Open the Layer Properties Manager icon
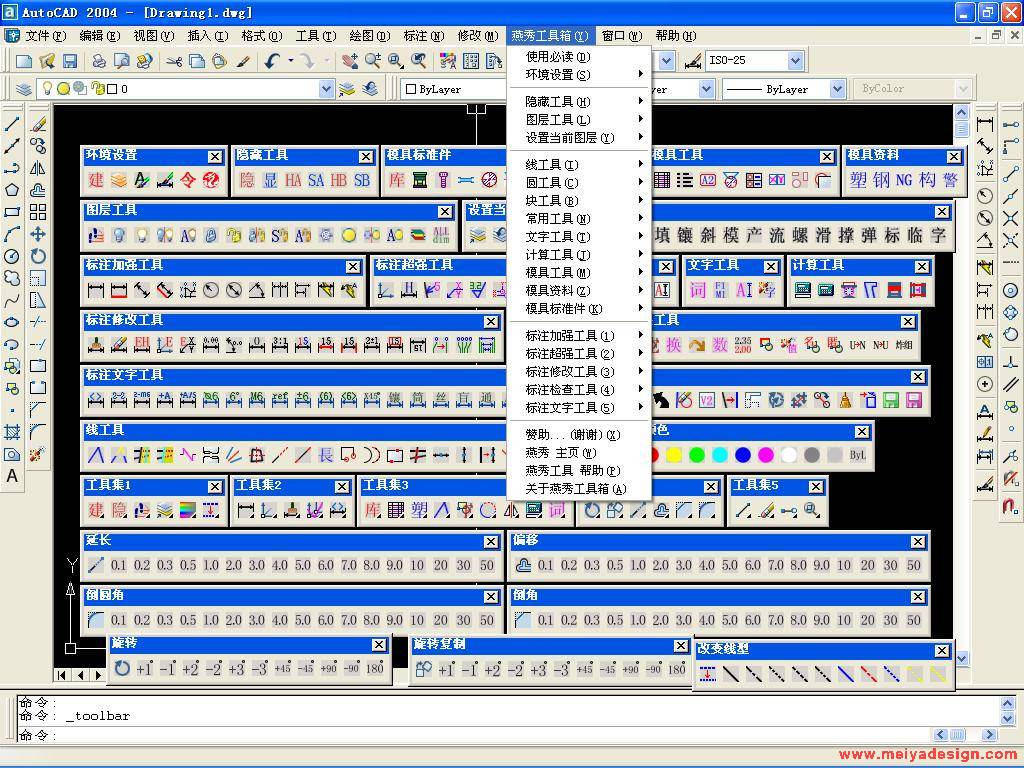The width and height of the screenshot is (1024, 768). click(x=24, y=89)
